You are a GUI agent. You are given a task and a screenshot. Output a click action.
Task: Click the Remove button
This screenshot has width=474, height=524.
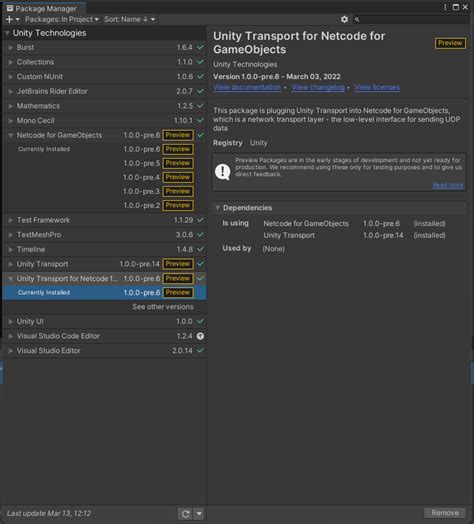coord(445,513)
